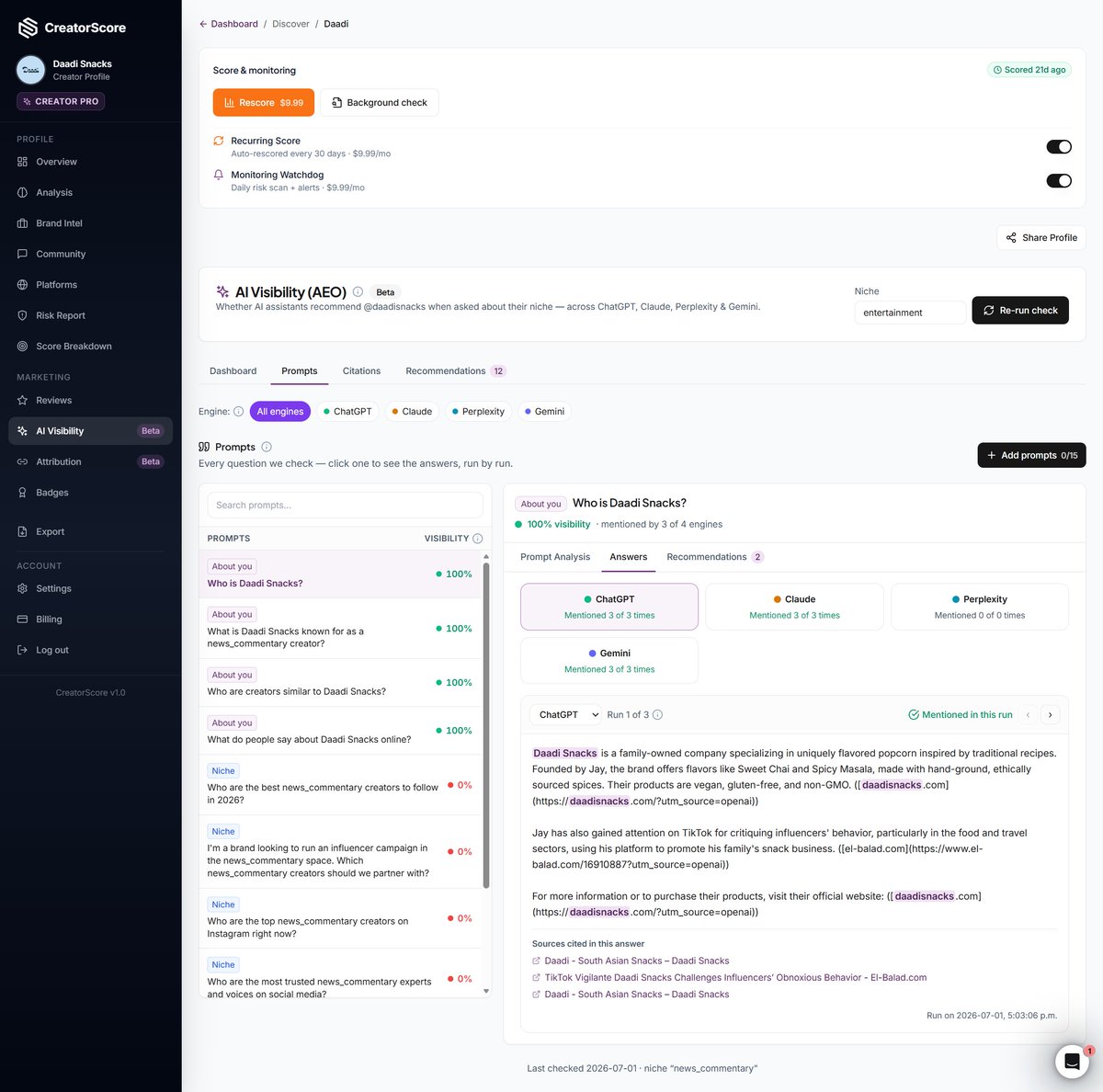Click info icon next to Prompts heading
The width and height of the screenshot is (1103, 1092).
(267, 447)
